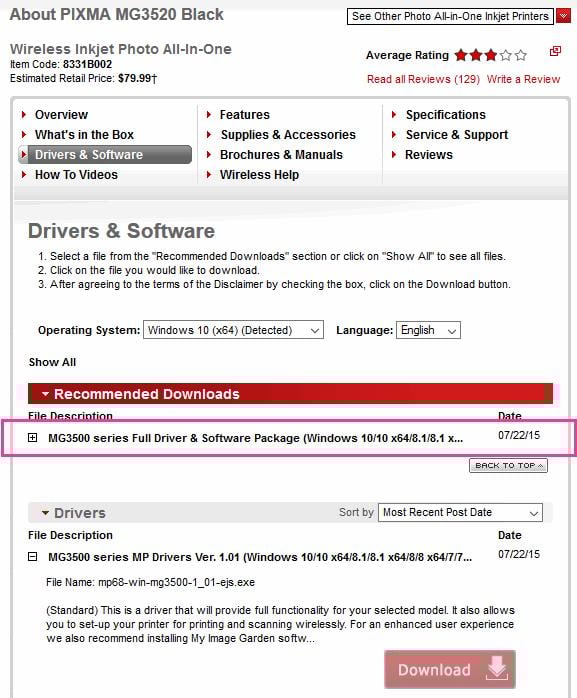Screen dimensions: 577x698
Task: Click the Write a Review link
Action: 523,79
